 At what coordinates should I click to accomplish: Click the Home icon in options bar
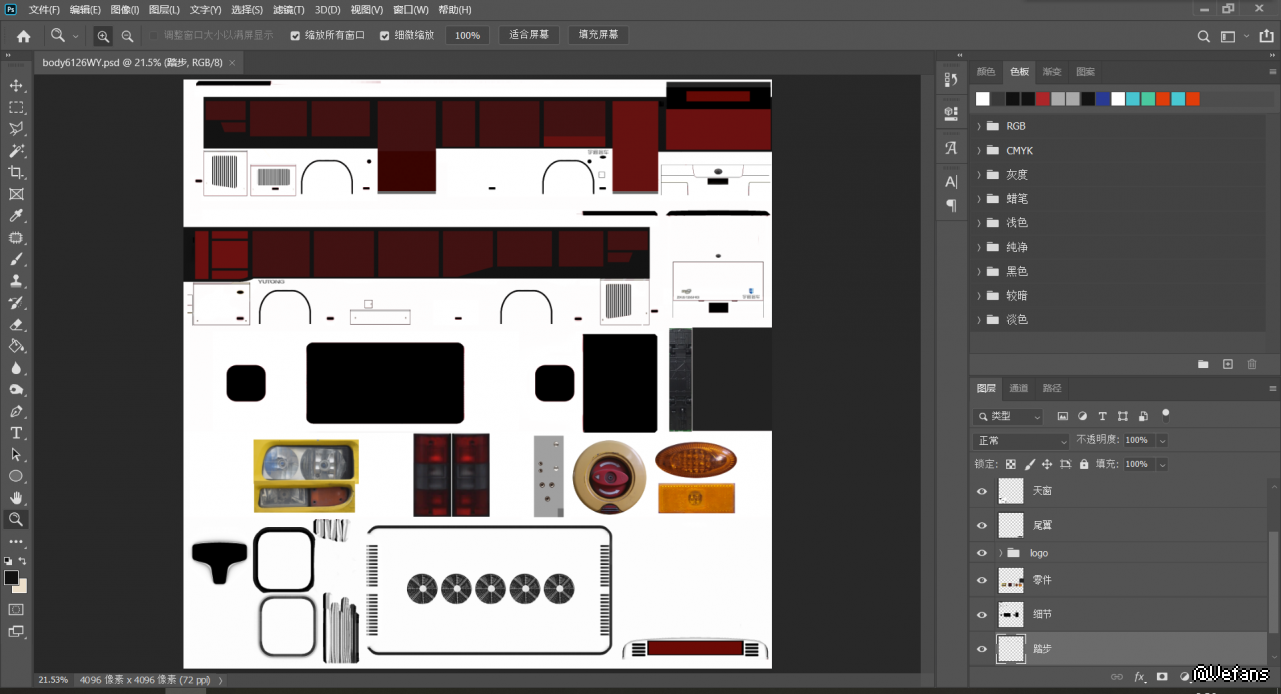coord(23,35)
